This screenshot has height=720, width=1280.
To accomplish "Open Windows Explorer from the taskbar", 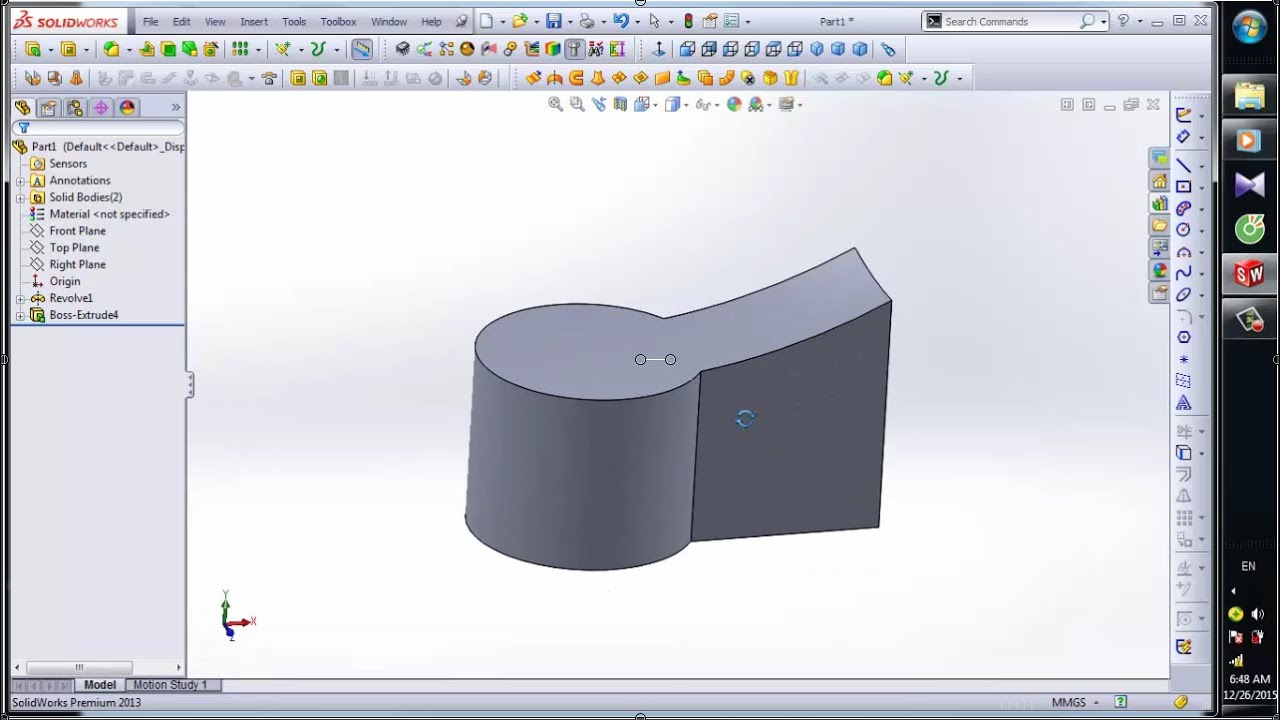I will (1249, 96).
